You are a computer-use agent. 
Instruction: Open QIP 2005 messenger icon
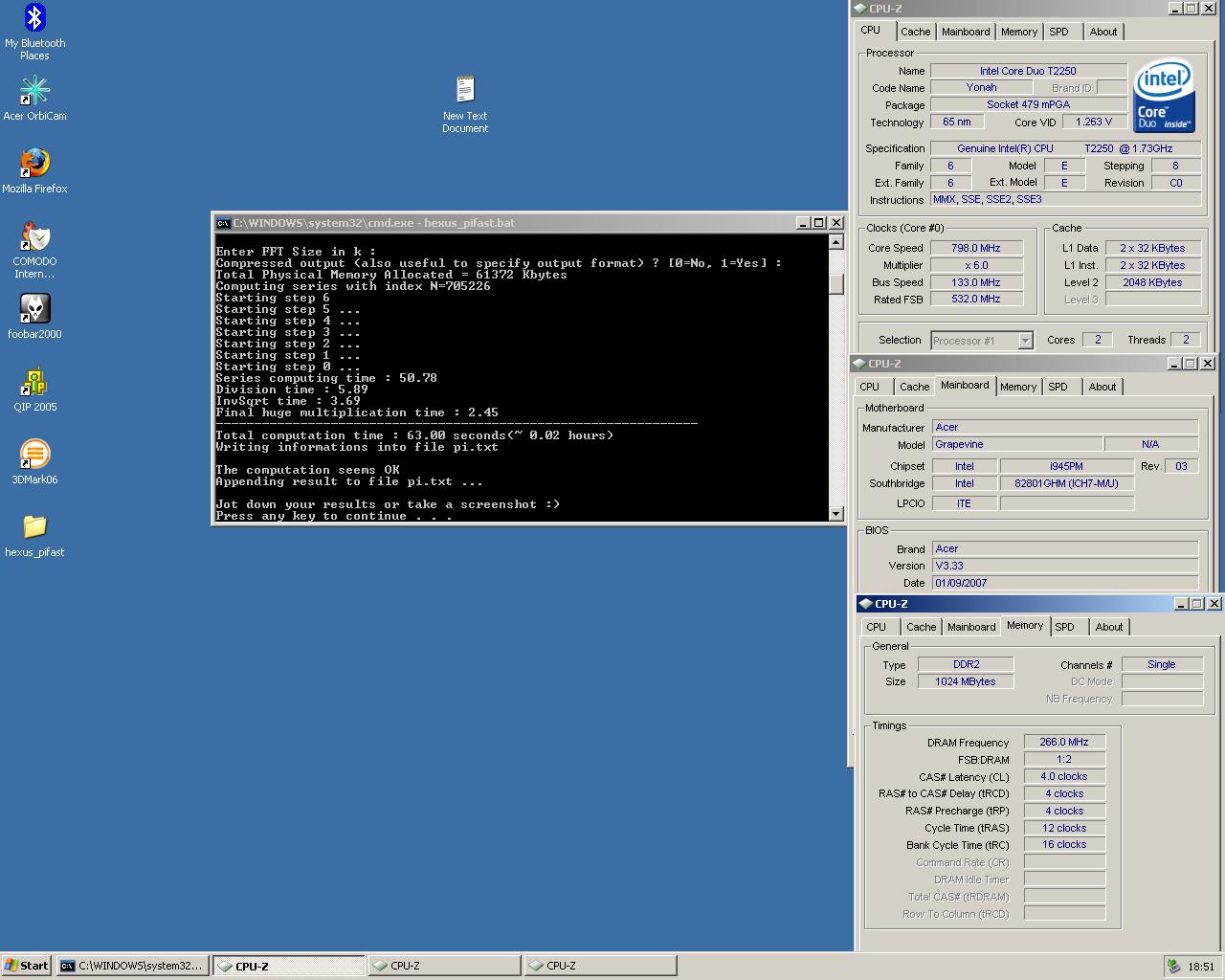pyautogui.click(x=34, y=390)
